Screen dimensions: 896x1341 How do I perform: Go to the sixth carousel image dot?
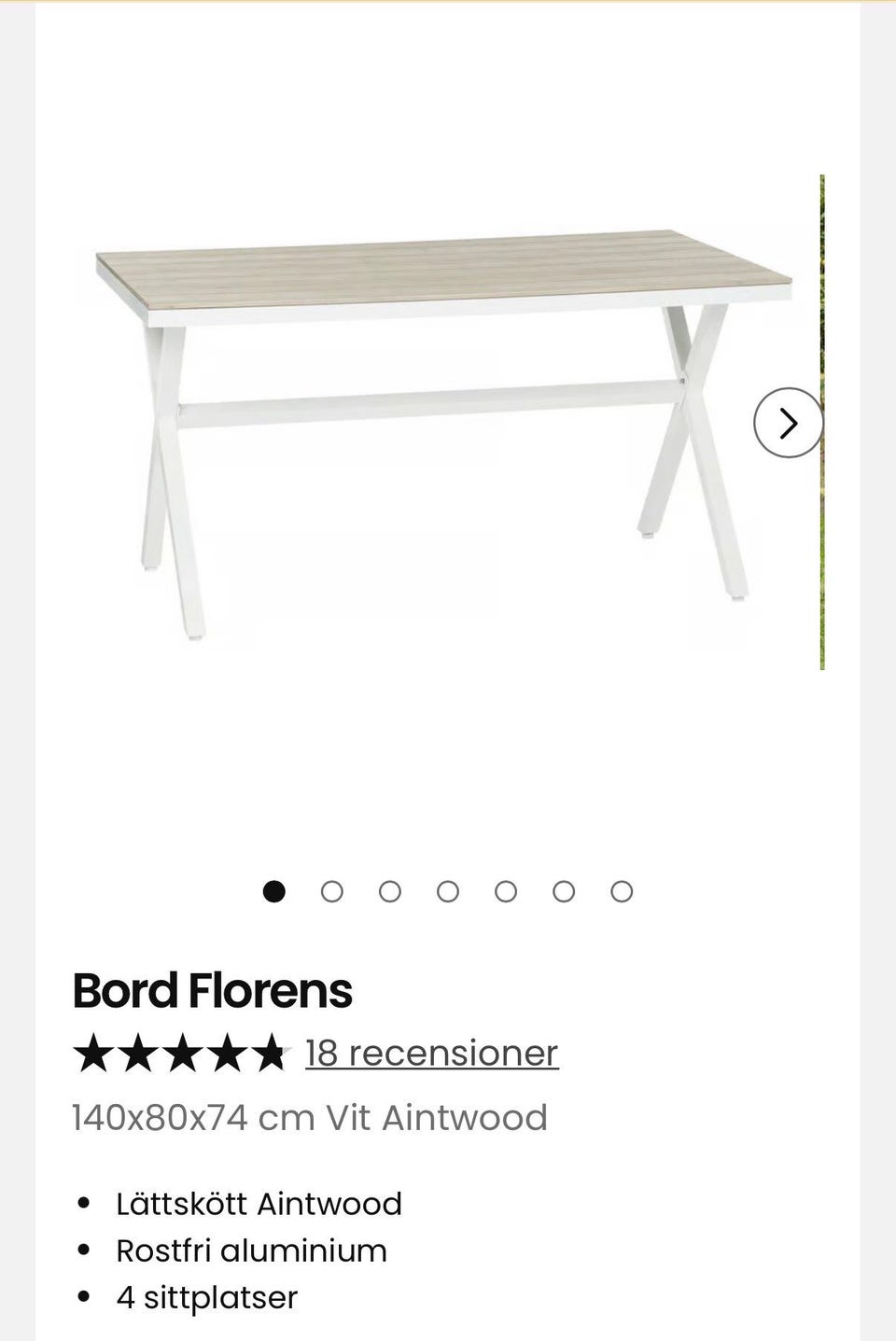(x=564, y=892)
